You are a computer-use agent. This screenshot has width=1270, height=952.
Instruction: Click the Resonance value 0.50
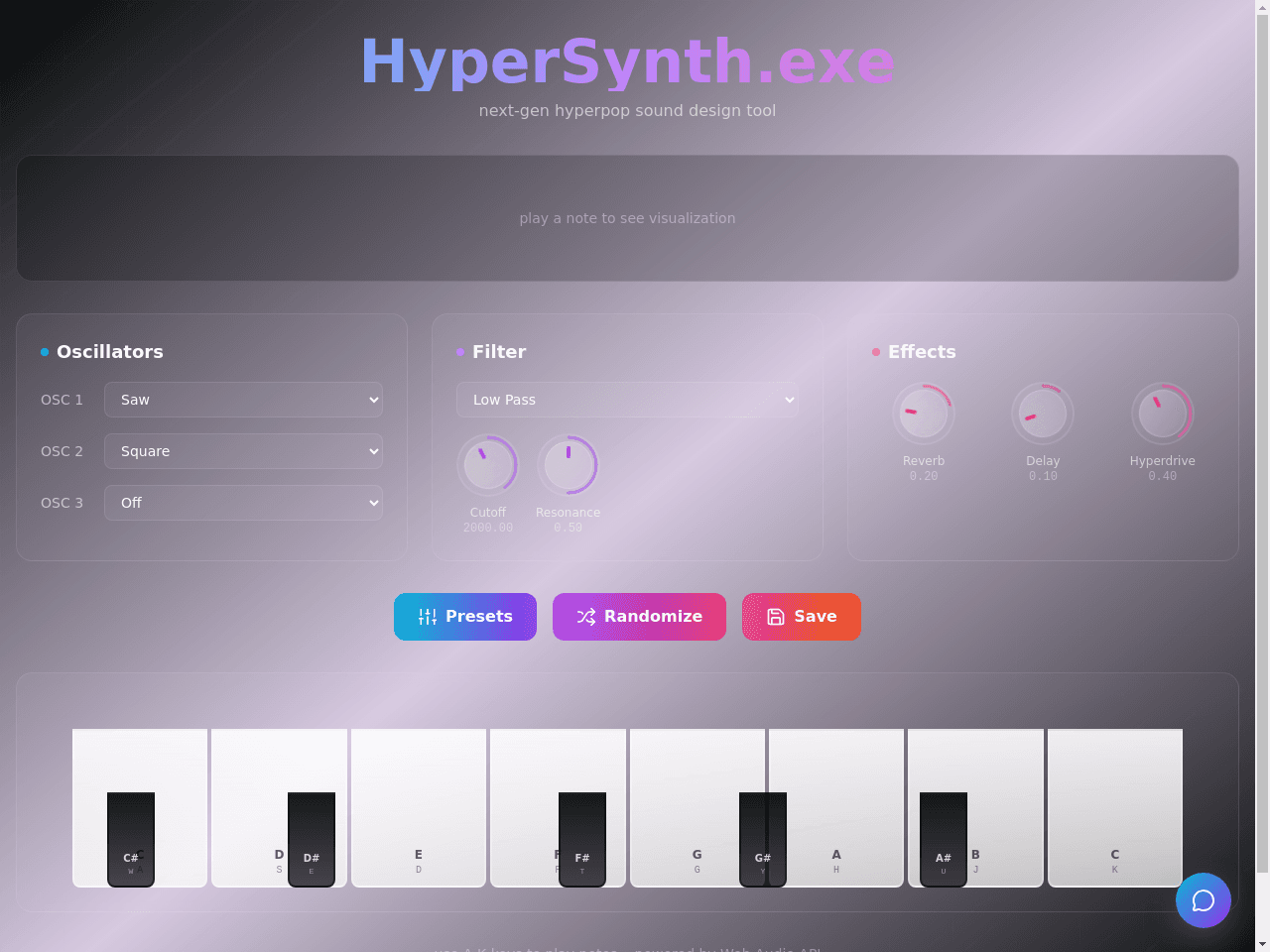click(x=569, y=528)
